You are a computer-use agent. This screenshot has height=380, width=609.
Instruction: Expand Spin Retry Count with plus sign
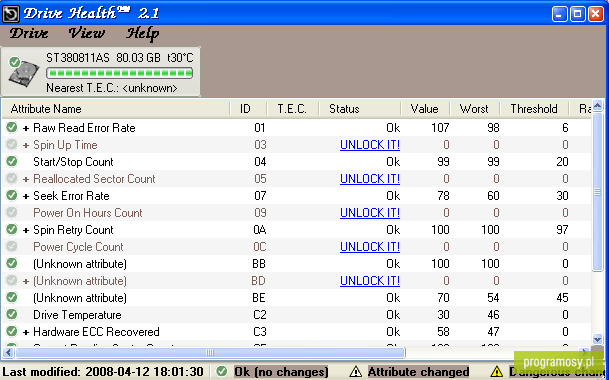(x=26, y=230)
